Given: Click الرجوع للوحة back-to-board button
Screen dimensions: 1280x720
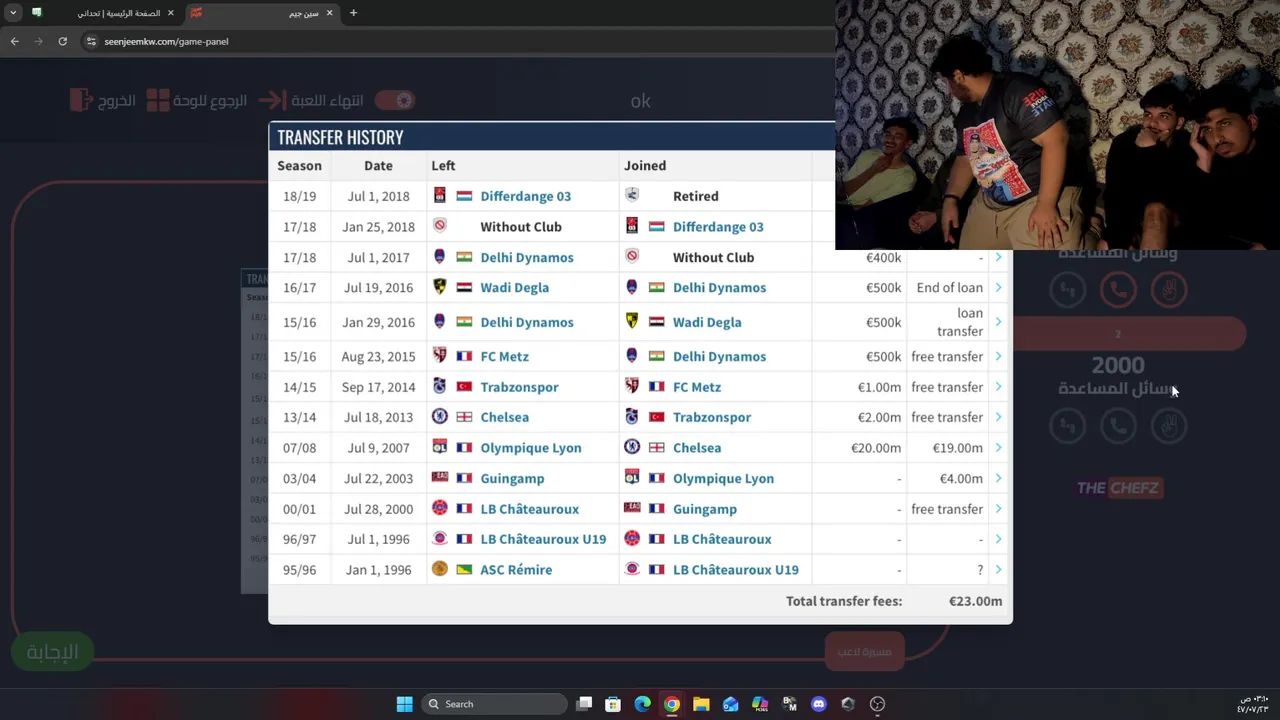Looking at the screenshot, I should pos(197,100).
